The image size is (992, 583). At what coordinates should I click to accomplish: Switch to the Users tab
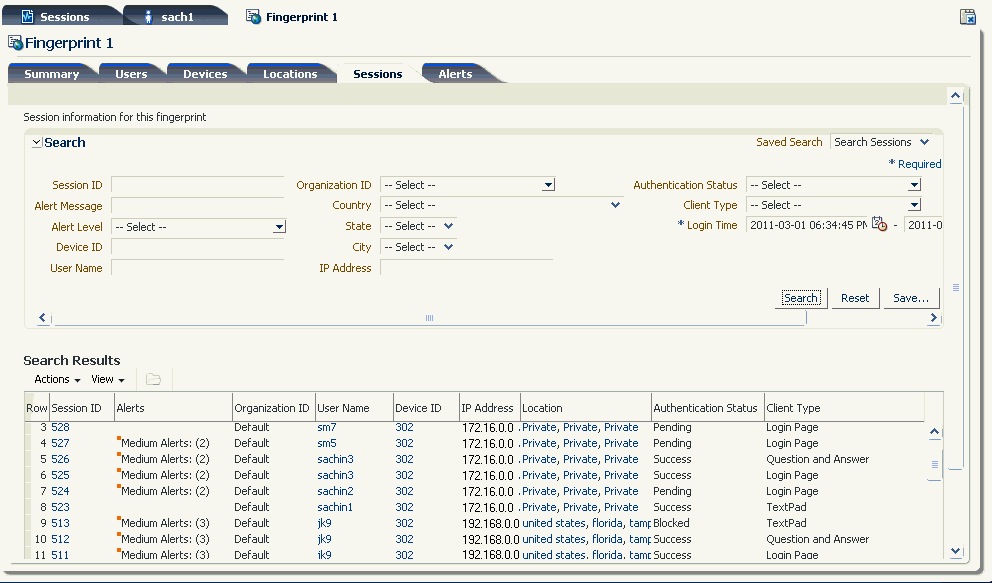point(131,73)
